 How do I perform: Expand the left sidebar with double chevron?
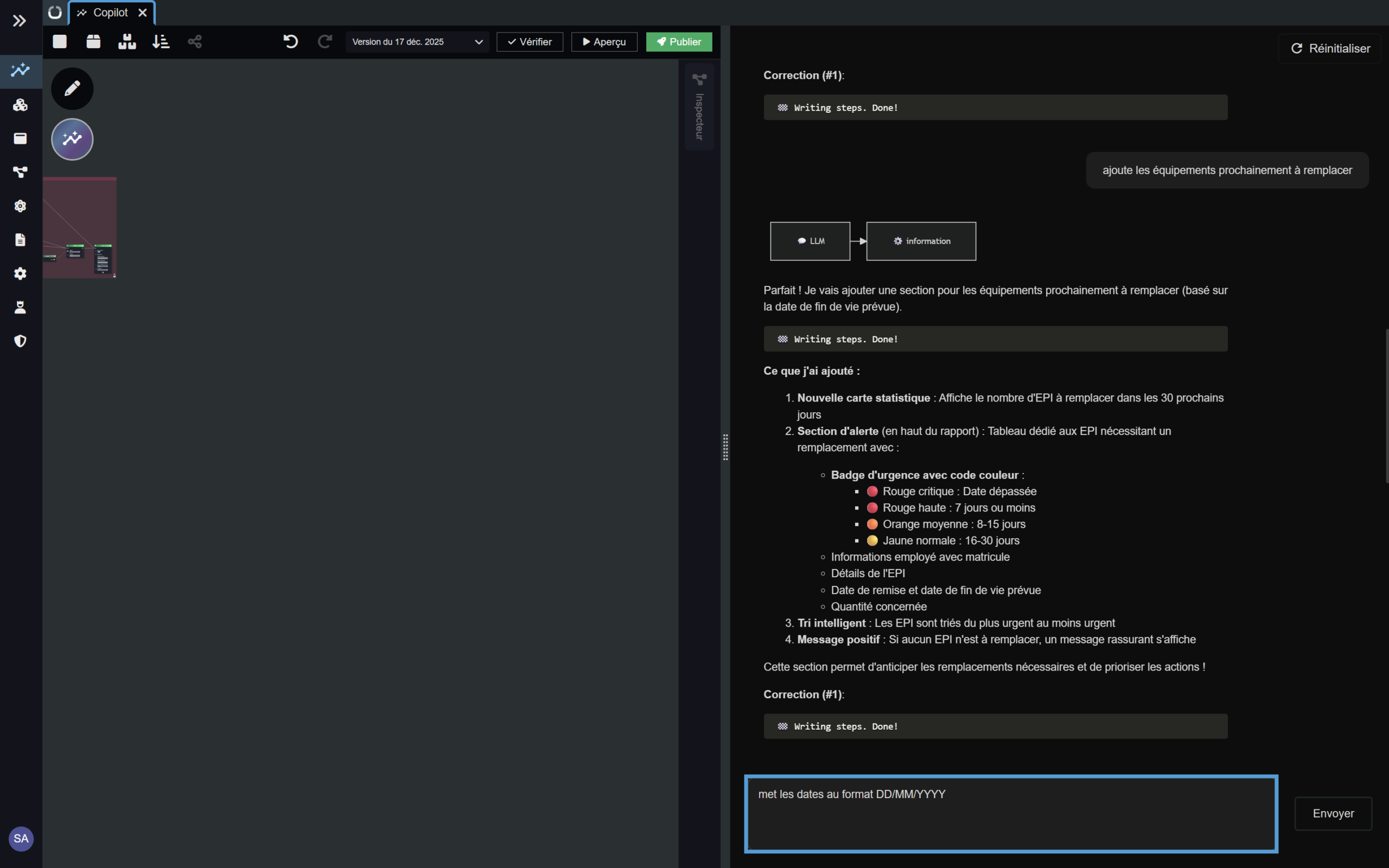20,21
